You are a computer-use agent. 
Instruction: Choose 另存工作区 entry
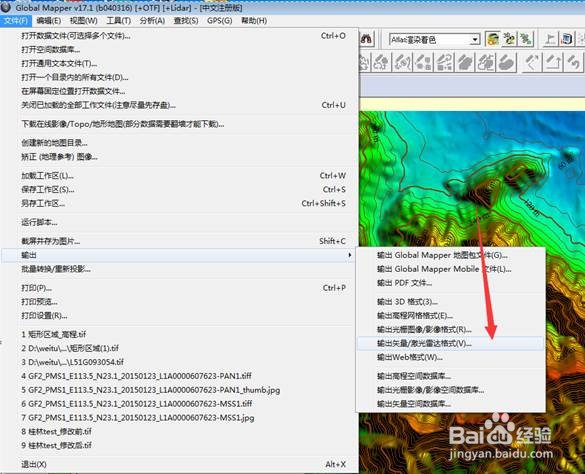[x=178, y=203]
